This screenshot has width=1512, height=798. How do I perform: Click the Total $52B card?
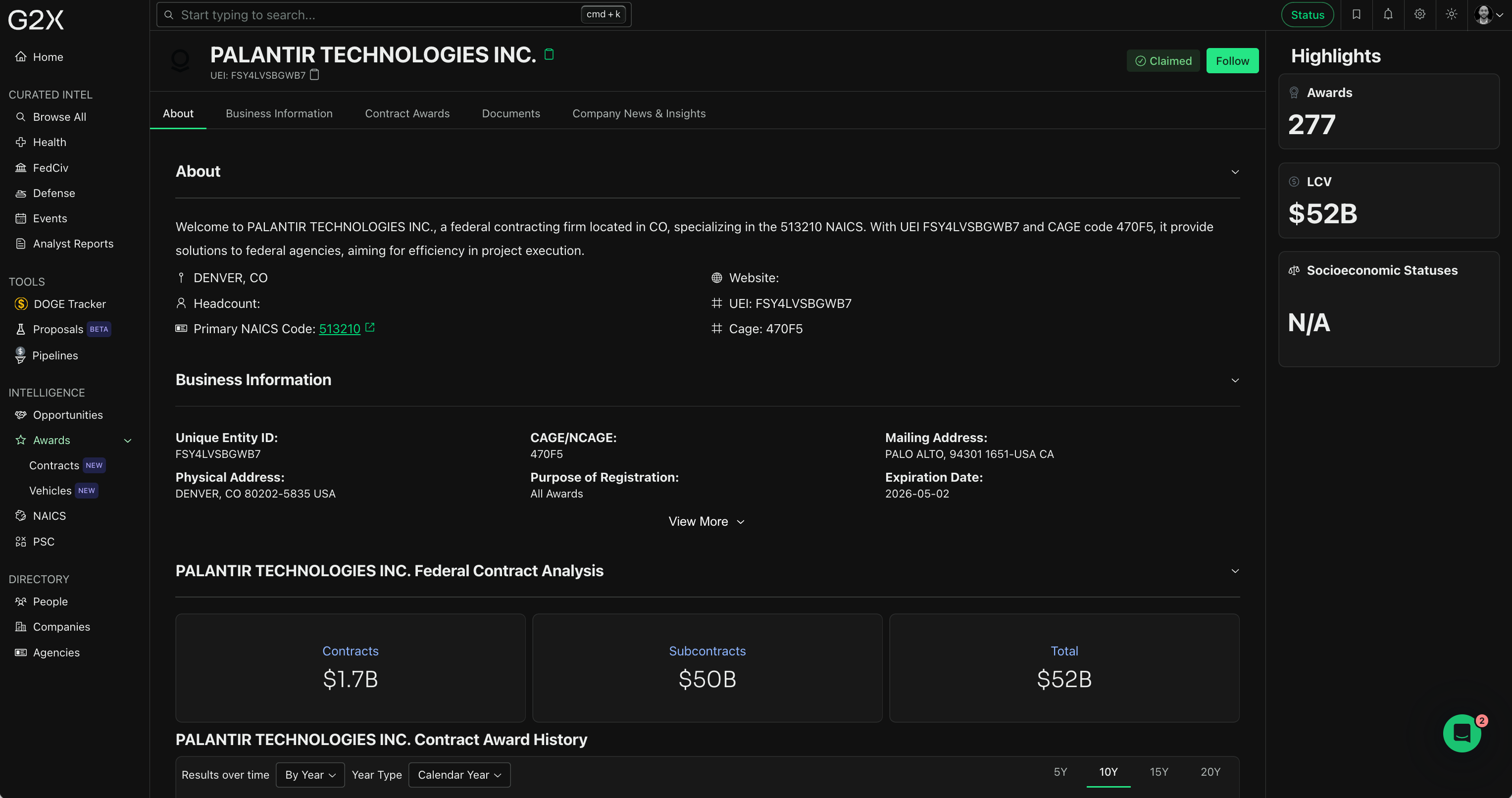(1064, 668)
